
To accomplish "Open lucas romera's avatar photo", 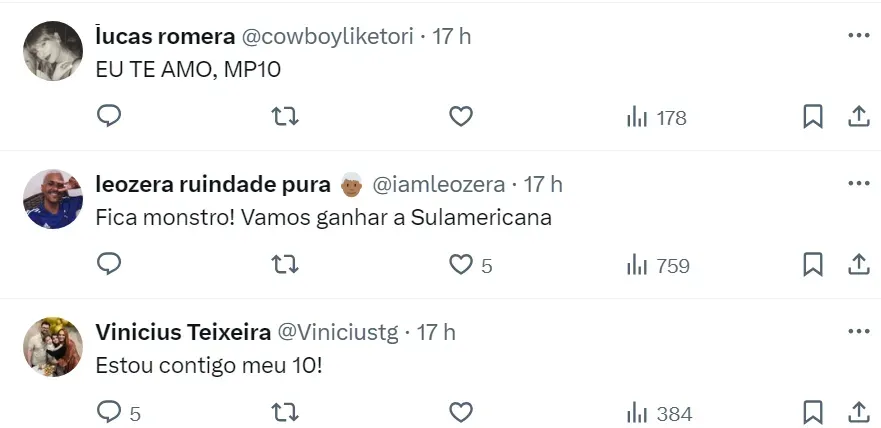I will 53,51.
